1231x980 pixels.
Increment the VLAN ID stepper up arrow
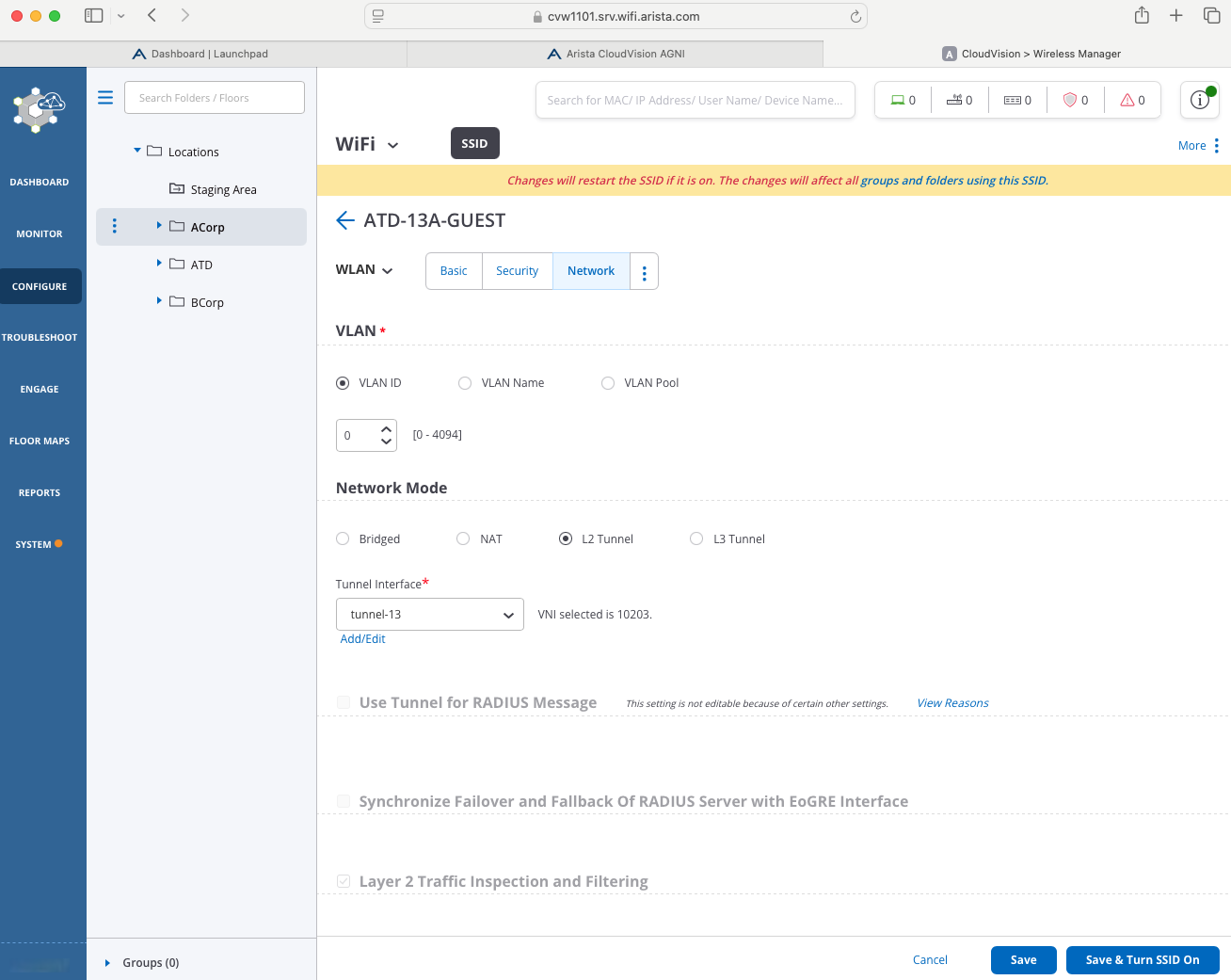[x=386, y=429]
